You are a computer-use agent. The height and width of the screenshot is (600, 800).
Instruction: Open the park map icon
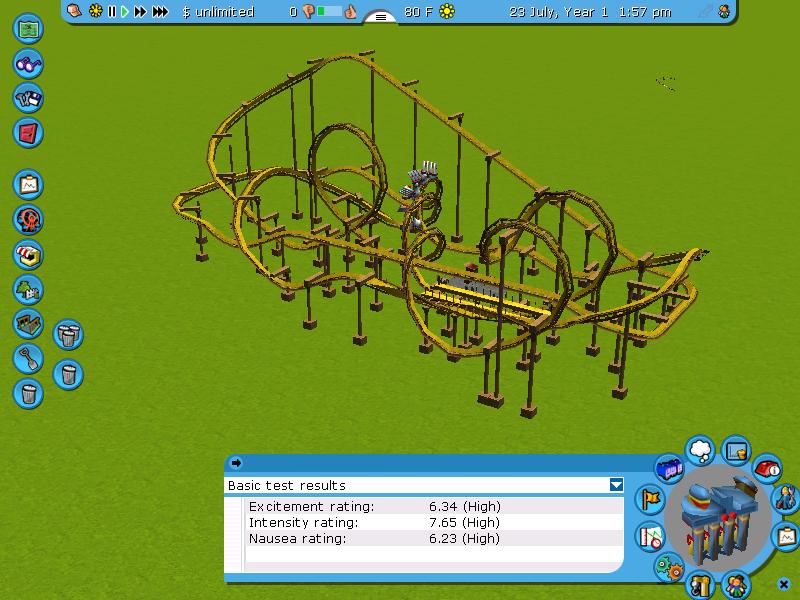coord(28,28)
